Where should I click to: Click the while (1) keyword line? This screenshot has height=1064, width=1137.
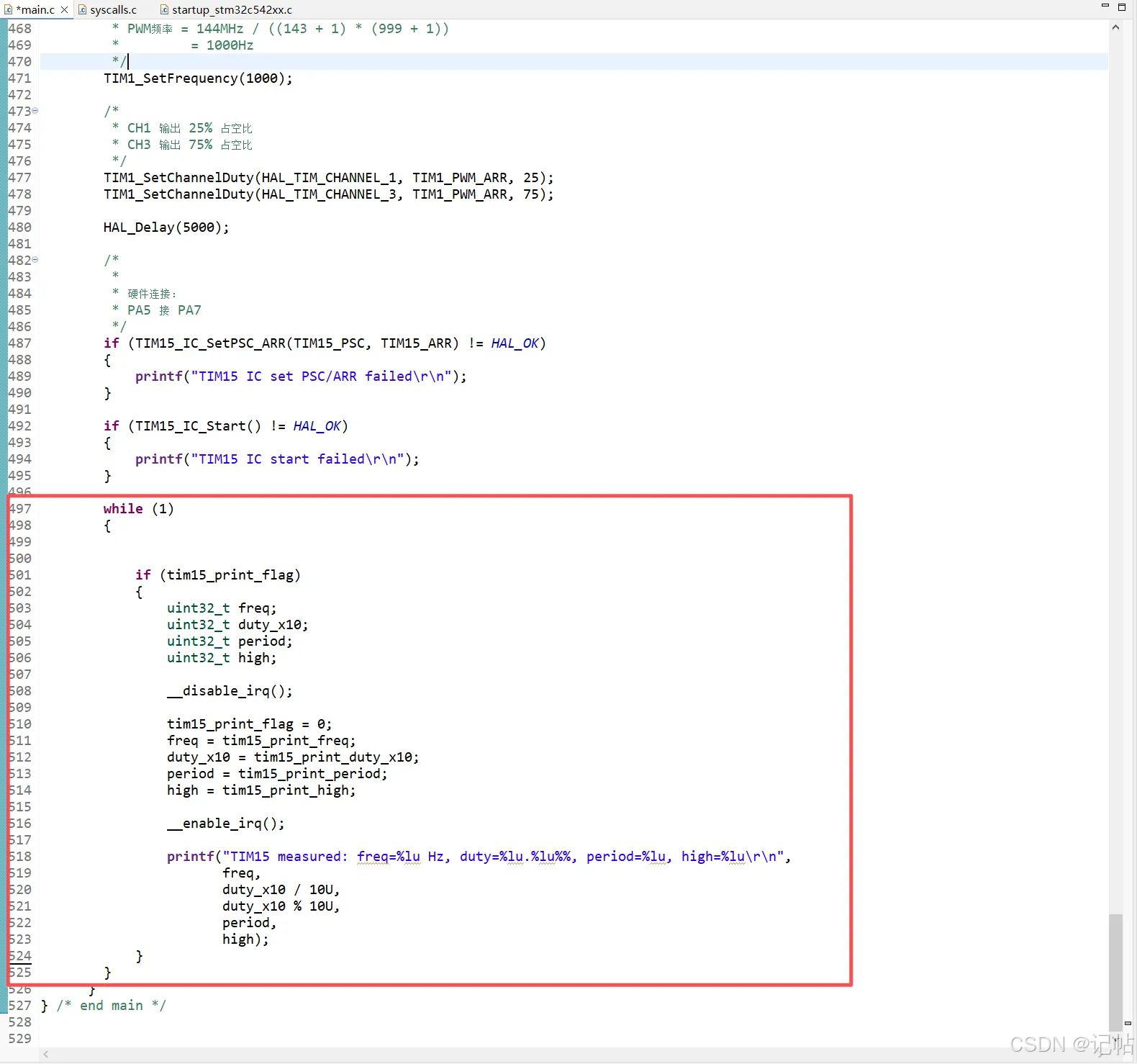[138, 509]
